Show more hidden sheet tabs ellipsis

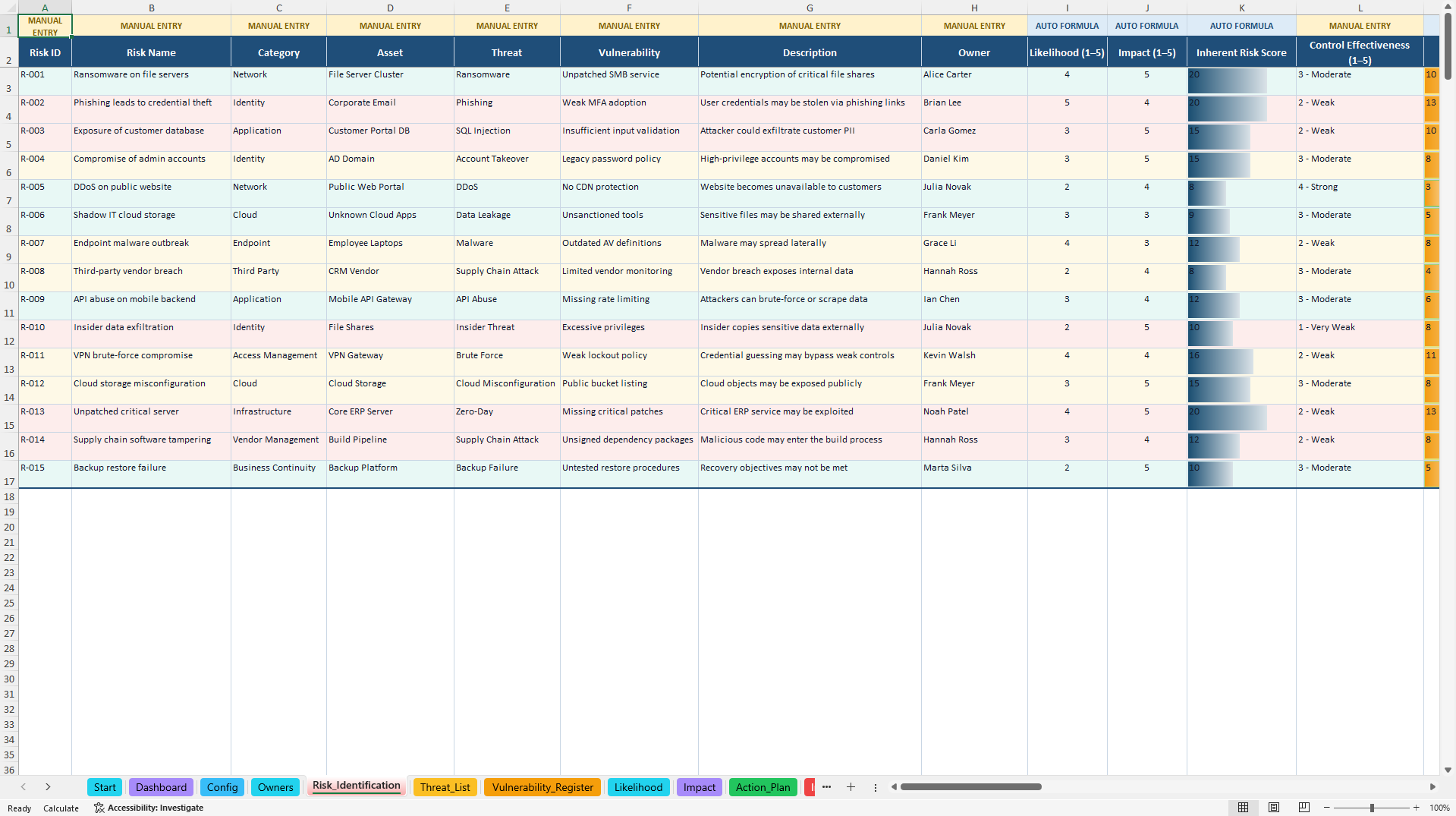826,787
